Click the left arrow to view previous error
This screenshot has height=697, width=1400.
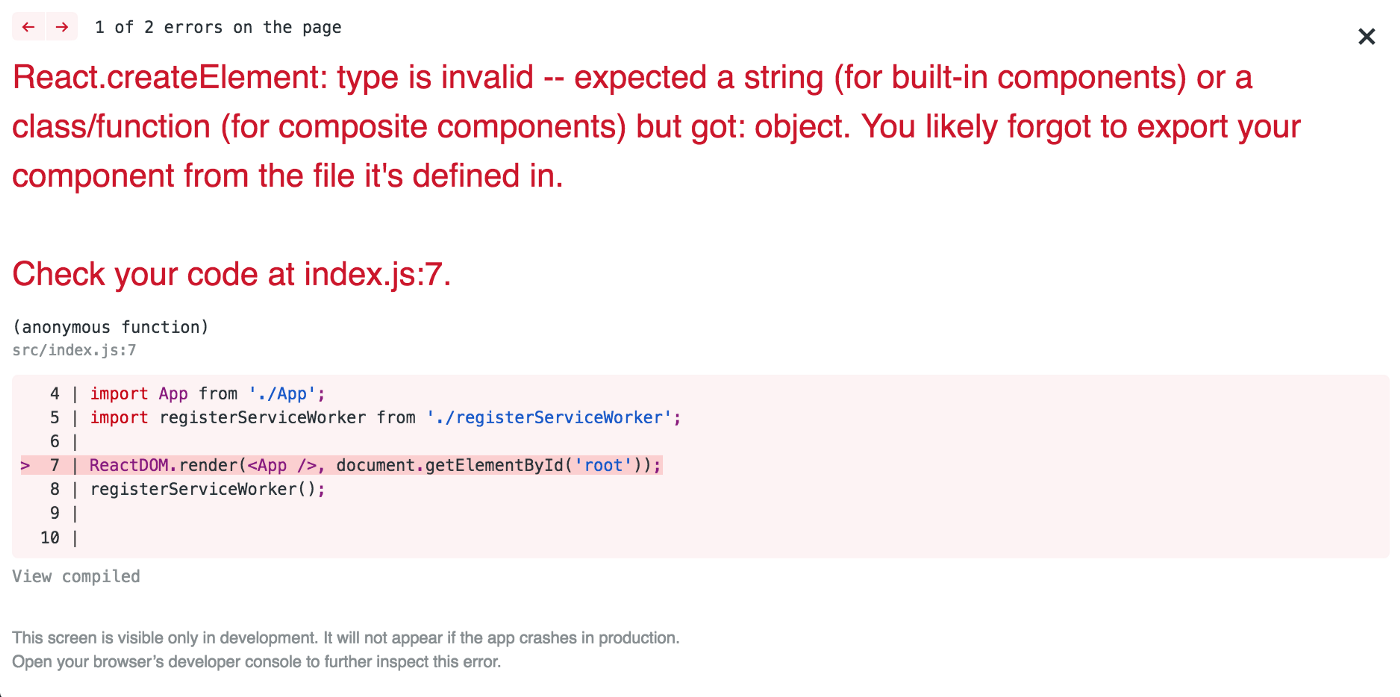click(x=28, y=27)
